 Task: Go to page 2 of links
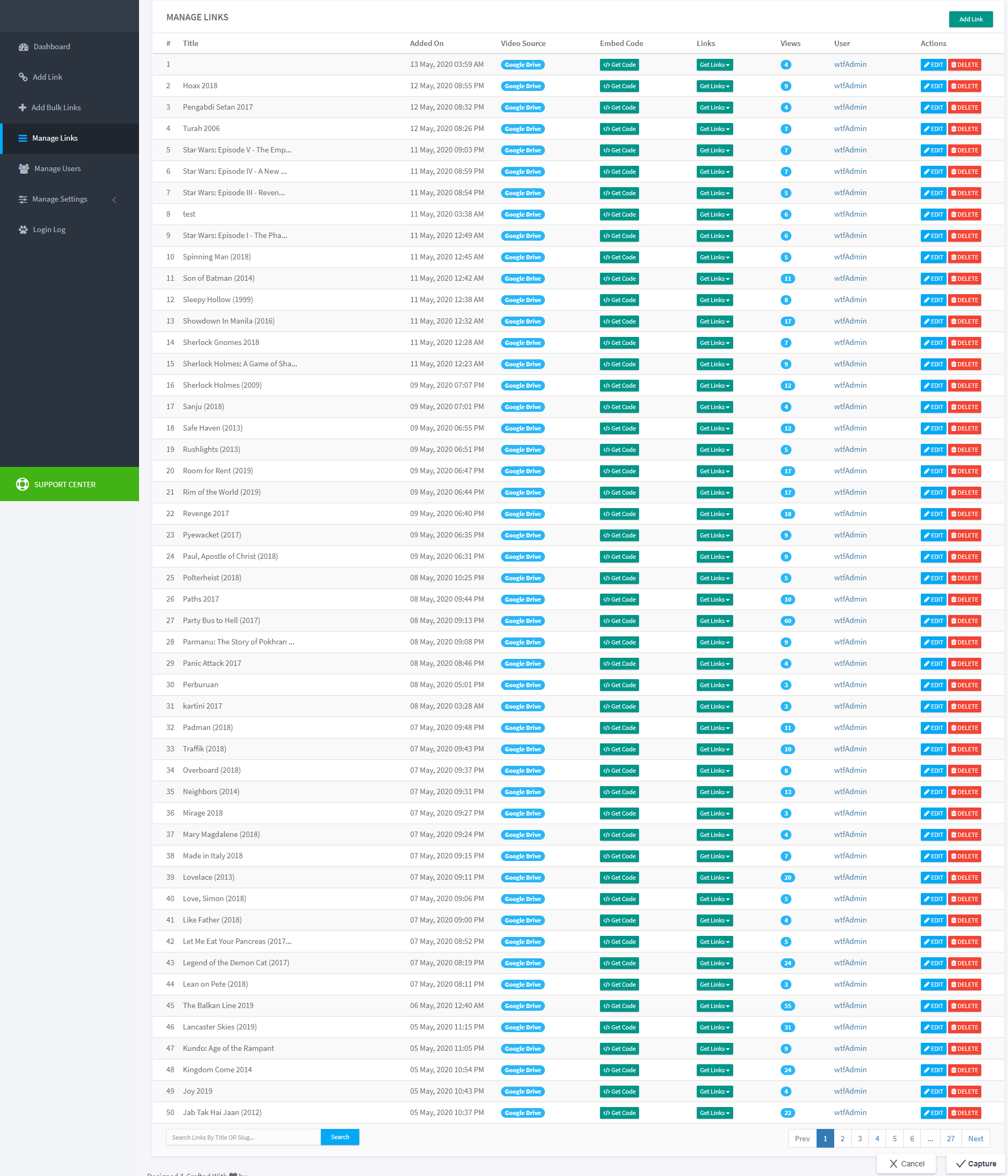(x=842, y=1139)
